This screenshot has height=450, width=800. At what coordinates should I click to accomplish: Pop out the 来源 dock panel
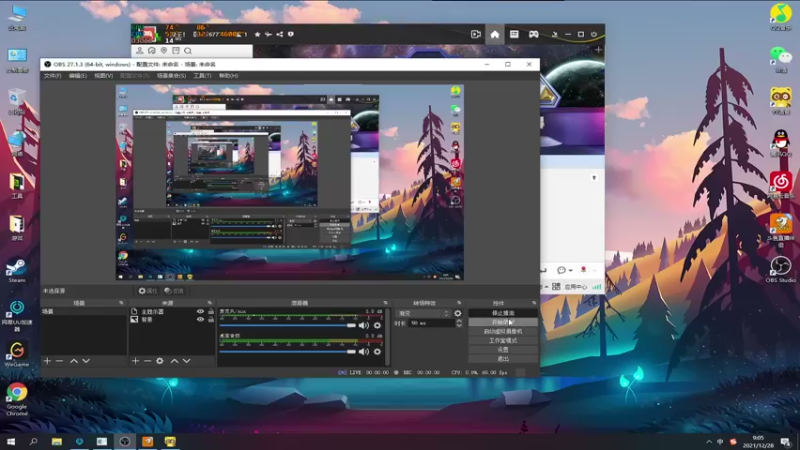tap(209, 303)
